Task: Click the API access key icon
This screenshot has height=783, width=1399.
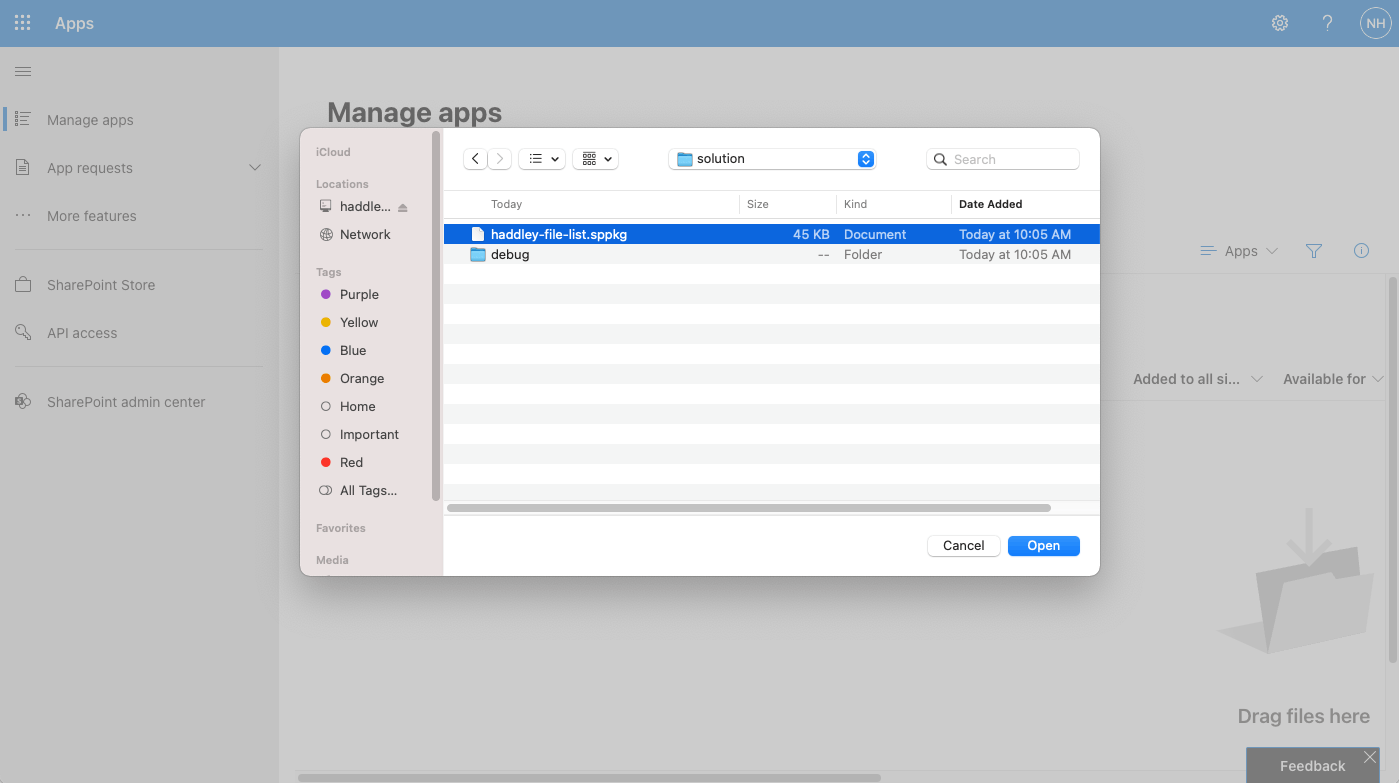Action: 23,332
